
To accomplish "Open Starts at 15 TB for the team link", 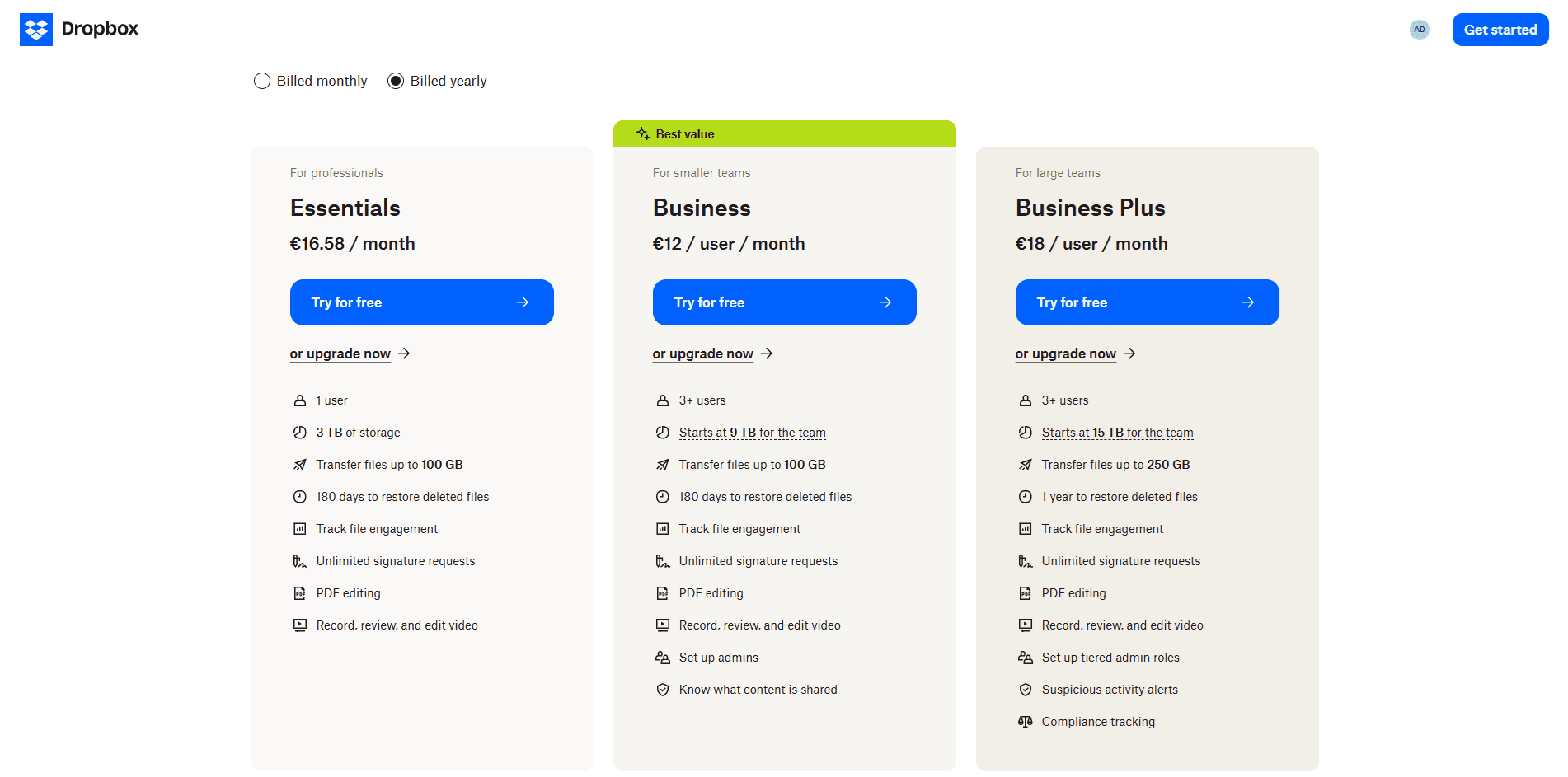I will click(x=1117, y=432).
